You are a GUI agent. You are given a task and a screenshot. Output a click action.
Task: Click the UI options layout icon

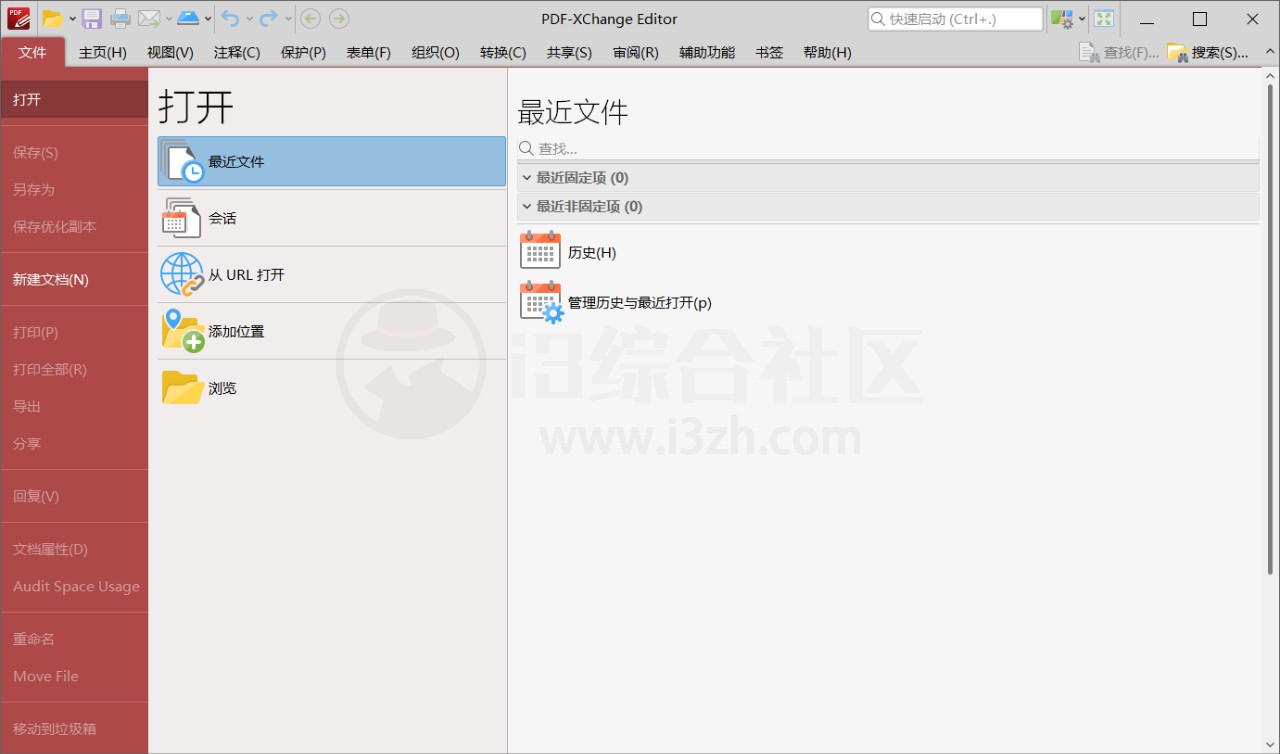click(x=1062, y=19)
